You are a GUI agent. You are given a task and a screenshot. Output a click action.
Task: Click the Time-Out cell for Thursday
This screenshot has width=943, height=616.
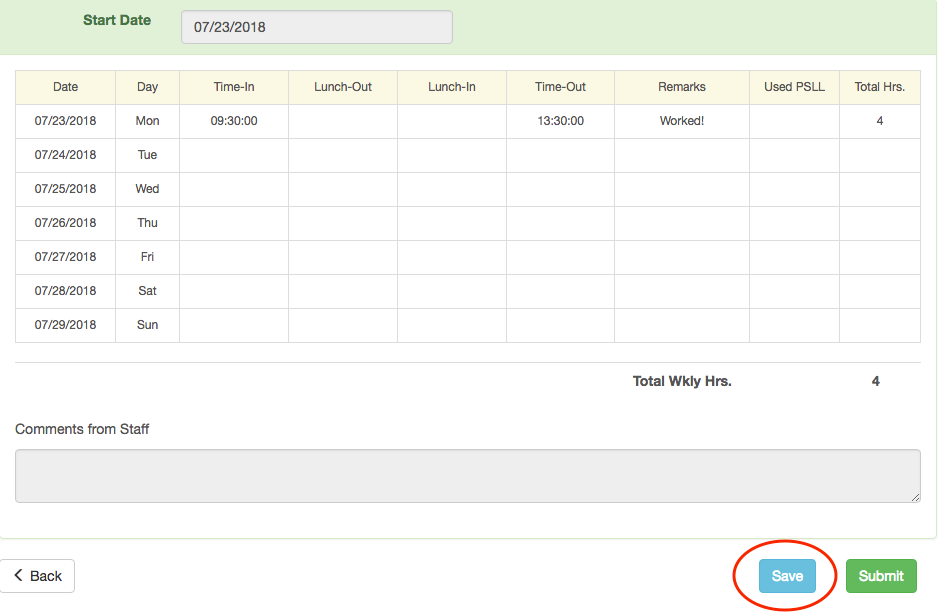(560, 223)
